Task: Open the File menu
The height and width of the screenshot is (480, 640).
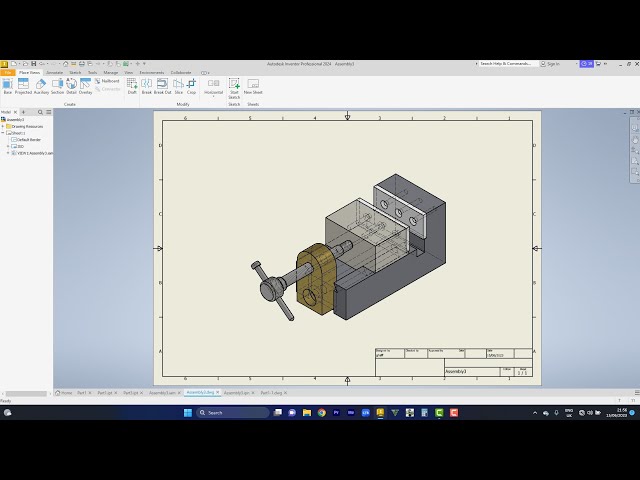Action: click(8, 73)
